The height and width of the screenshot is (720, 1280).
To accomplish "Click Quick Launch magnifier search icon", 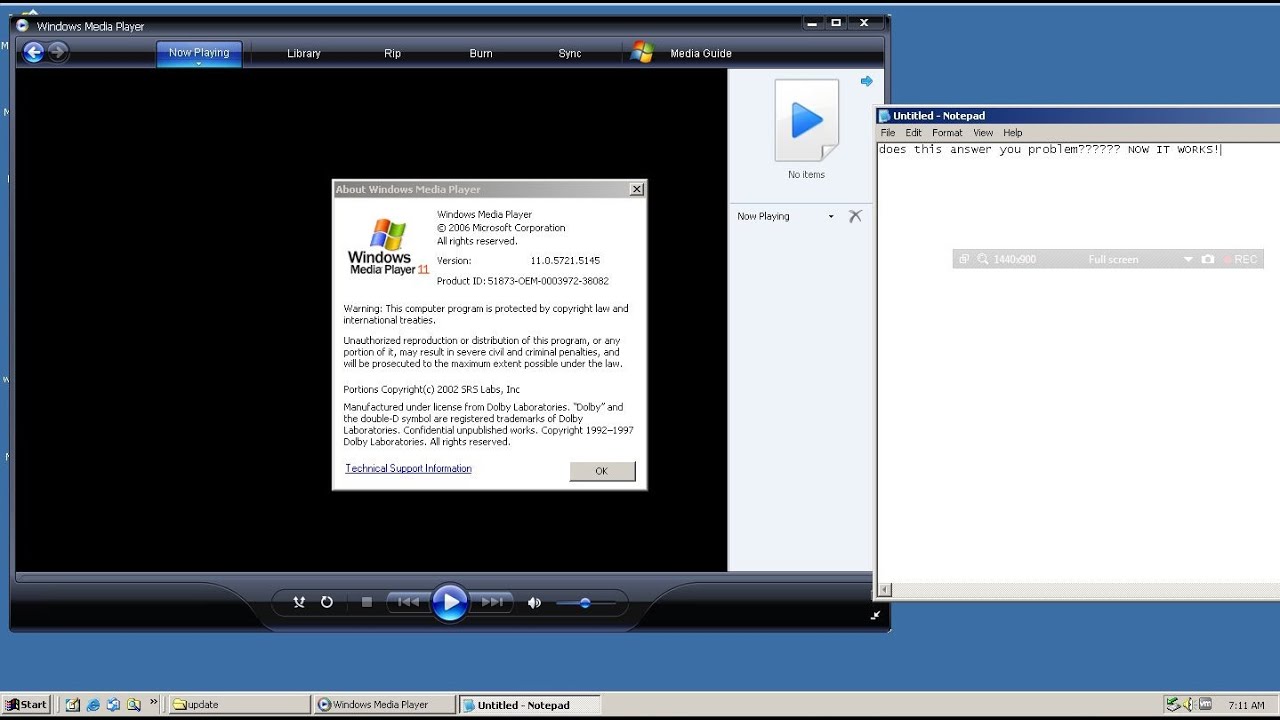I will [x=133, y=704].
